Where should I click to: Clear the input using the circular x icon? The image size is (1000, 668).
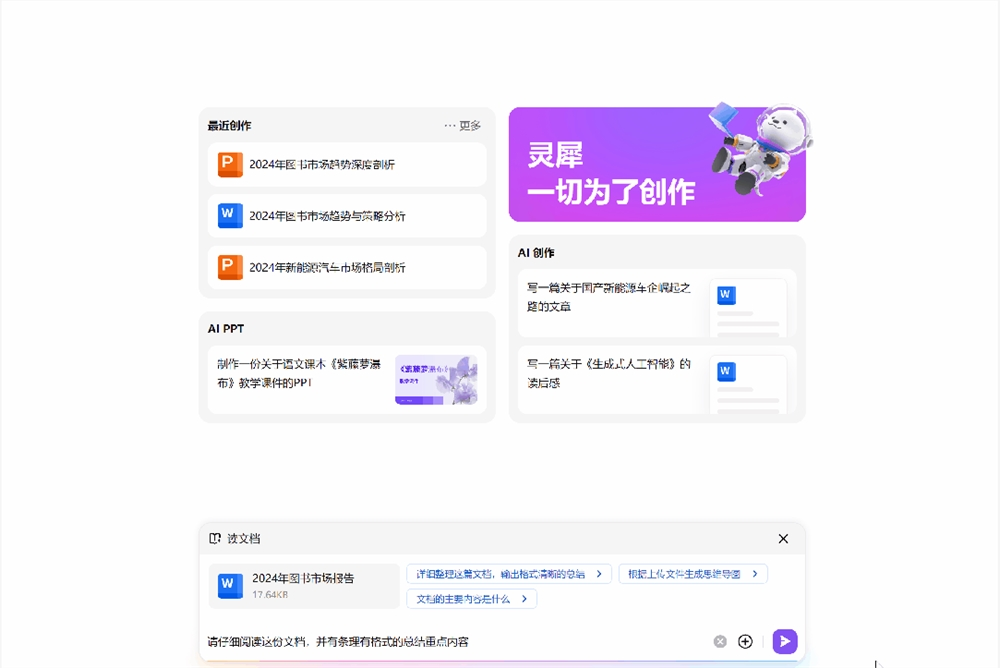[x=719, y=641]
